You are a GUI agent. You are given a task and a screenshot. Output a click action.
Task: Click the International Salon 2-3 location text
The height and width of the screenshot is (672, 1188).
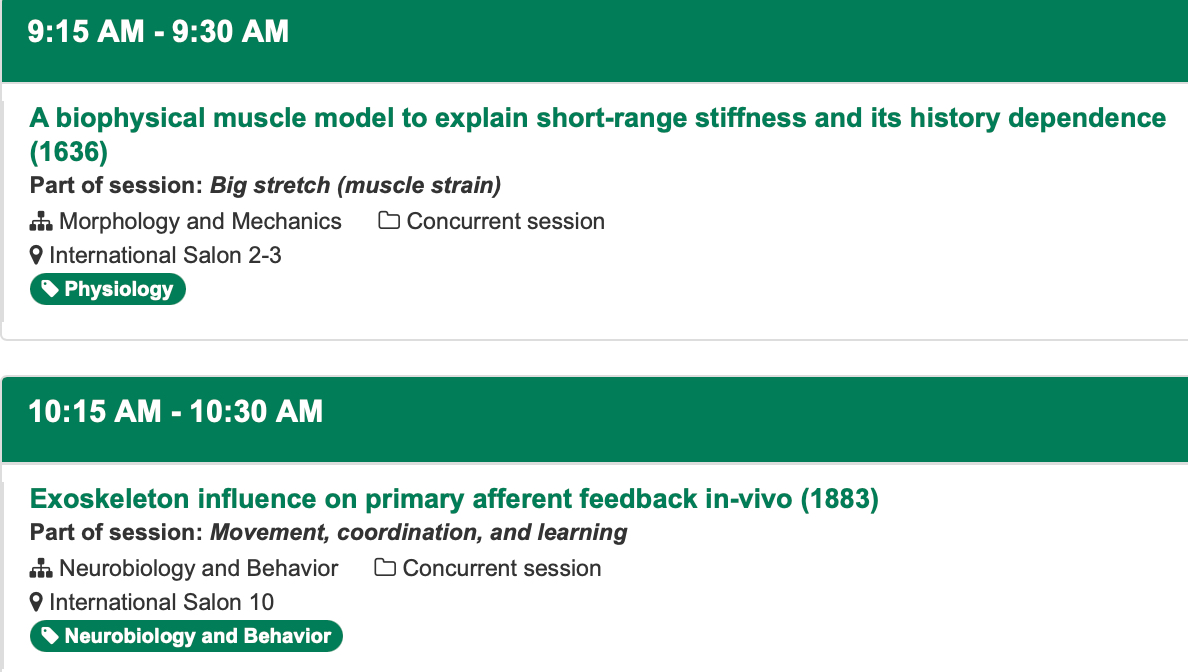[x=165, y=256]
